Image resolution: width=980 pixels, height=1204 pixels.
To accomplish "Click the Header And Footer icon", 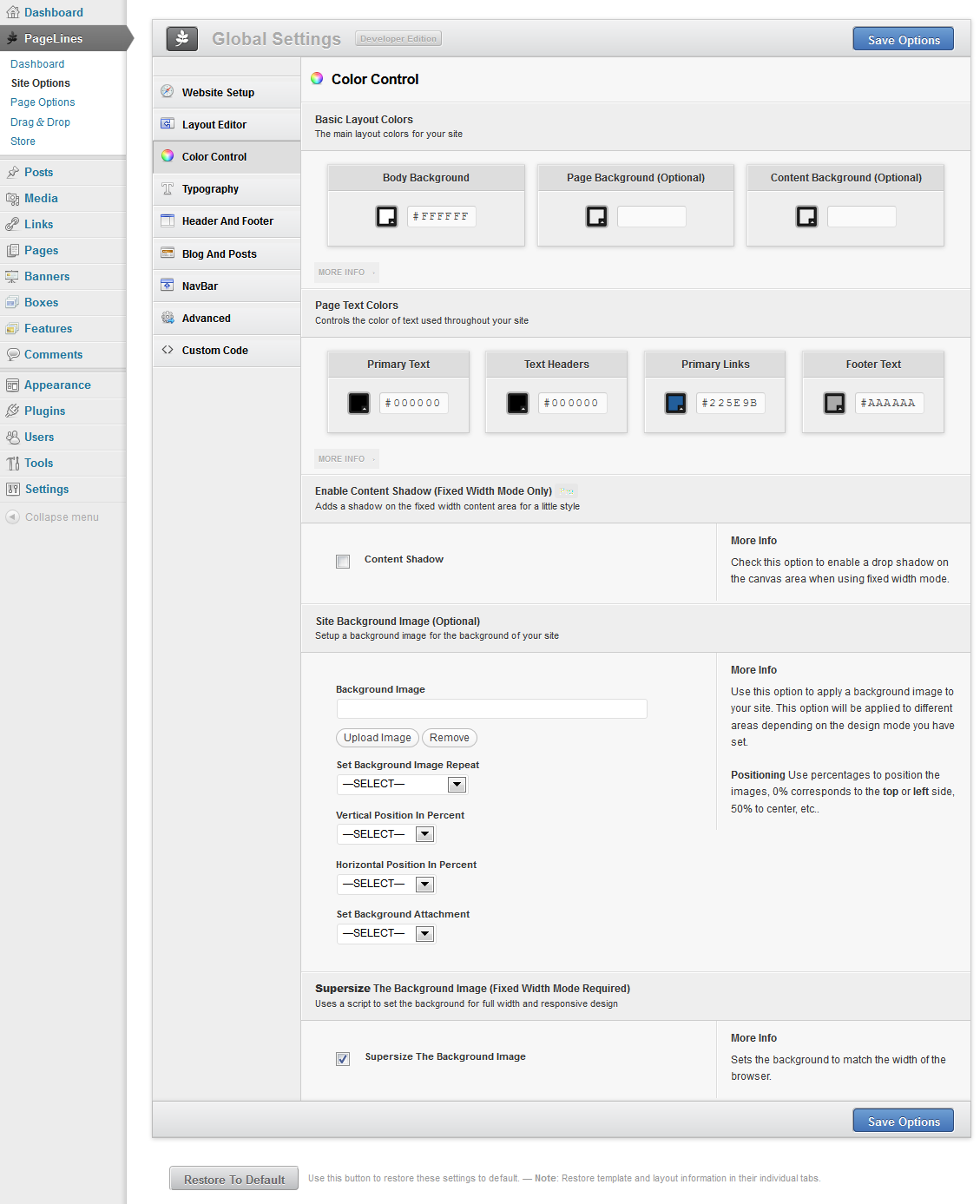I will tap(168, 220).
